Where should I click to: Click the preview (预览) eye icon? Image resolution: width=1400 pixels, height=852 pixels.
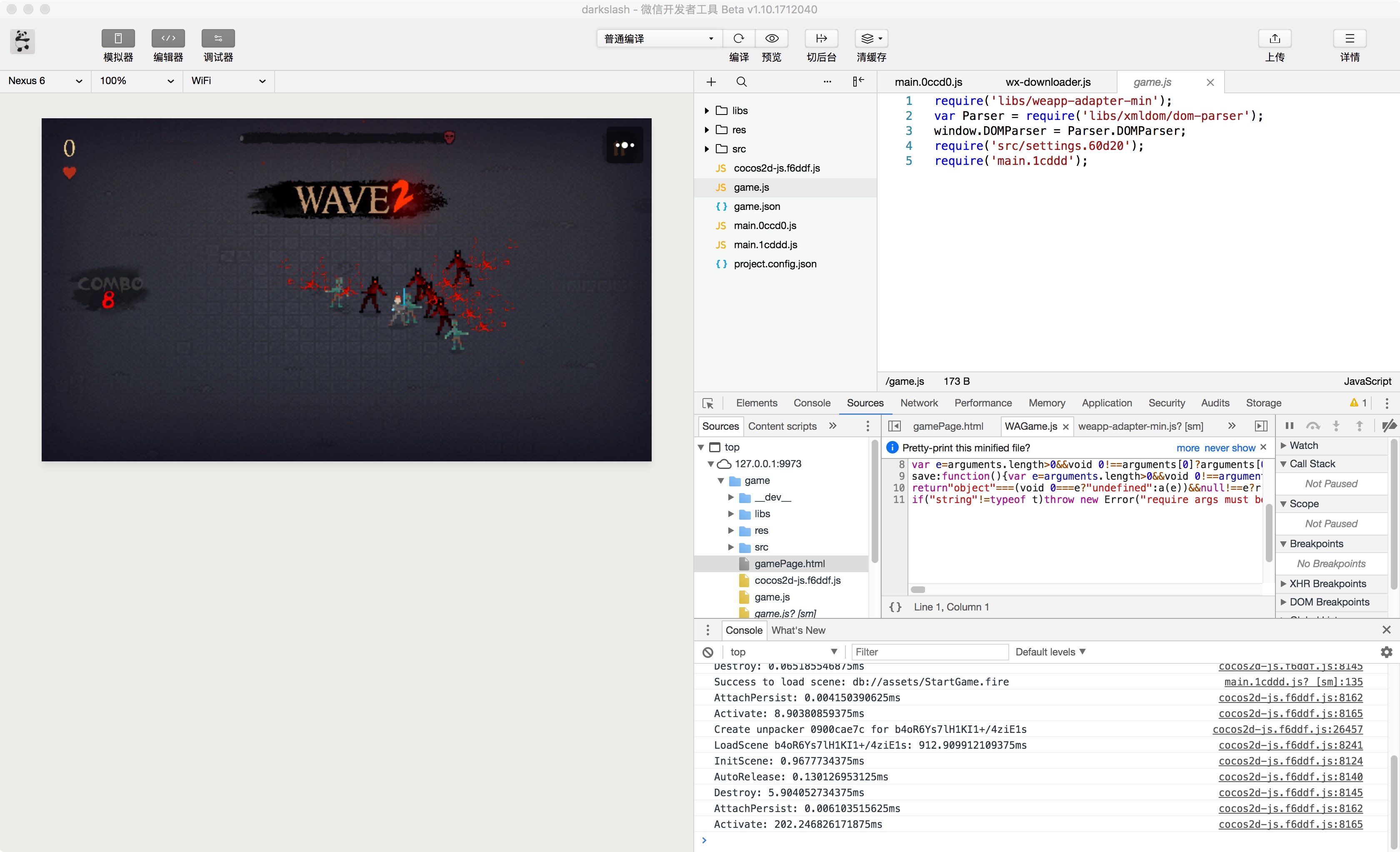772,39
